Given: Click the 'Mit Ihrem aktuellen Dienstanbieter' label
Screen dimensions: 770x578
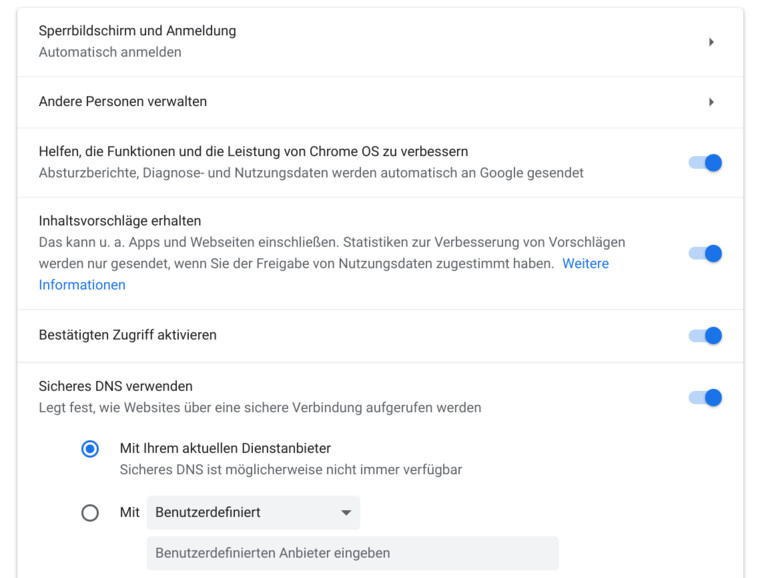Looking at the screenshot, I should (225, 448).
